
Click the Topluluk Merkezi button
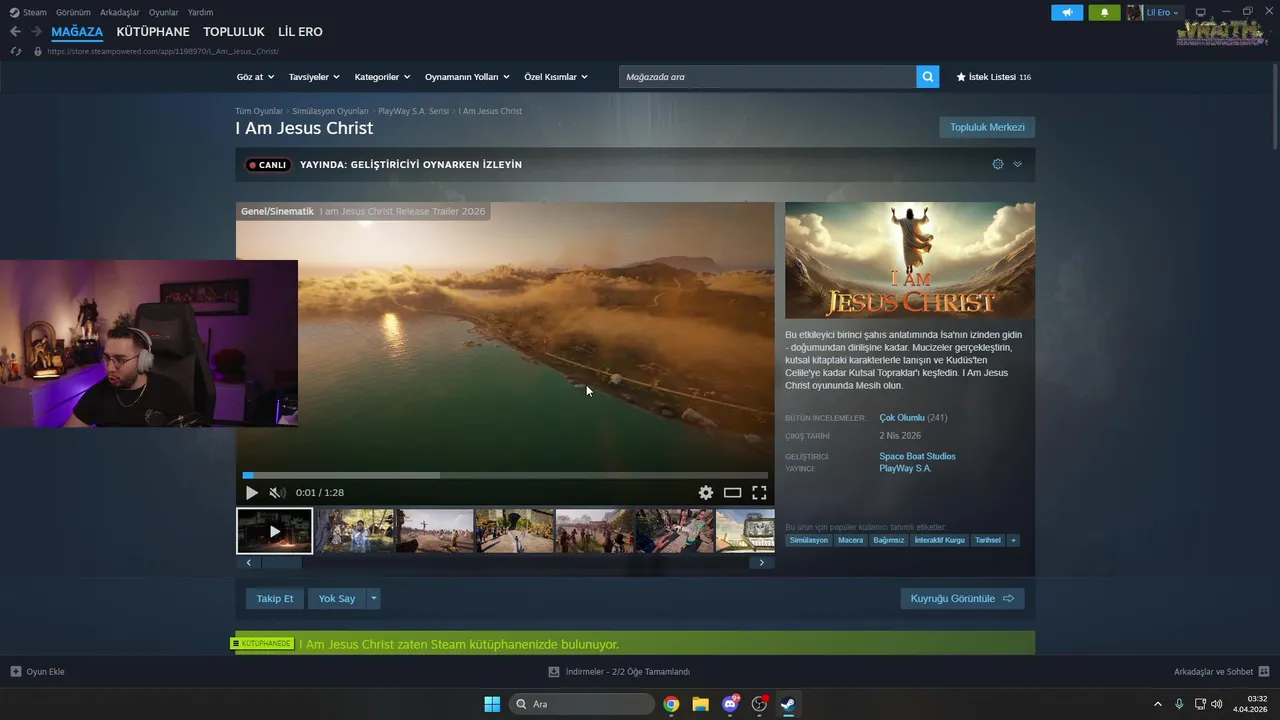point(987,127)
